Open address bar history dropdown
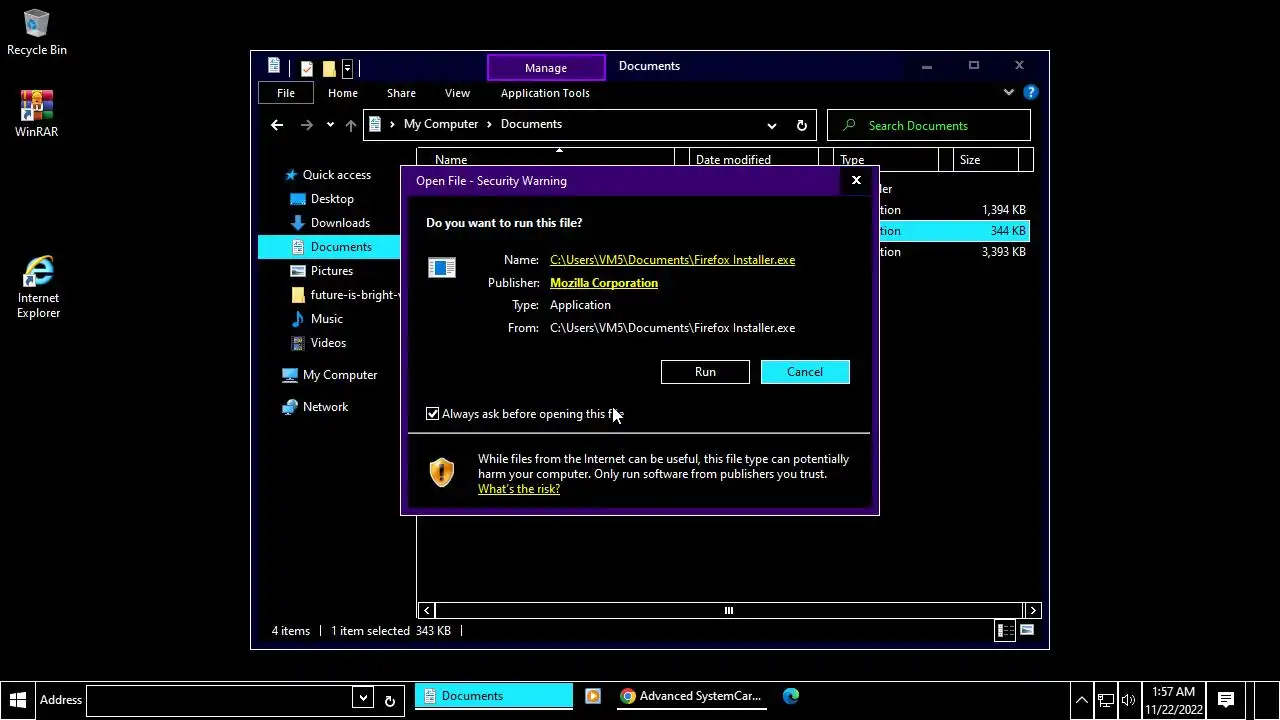Screen dimensions: 1280x720 771,125
